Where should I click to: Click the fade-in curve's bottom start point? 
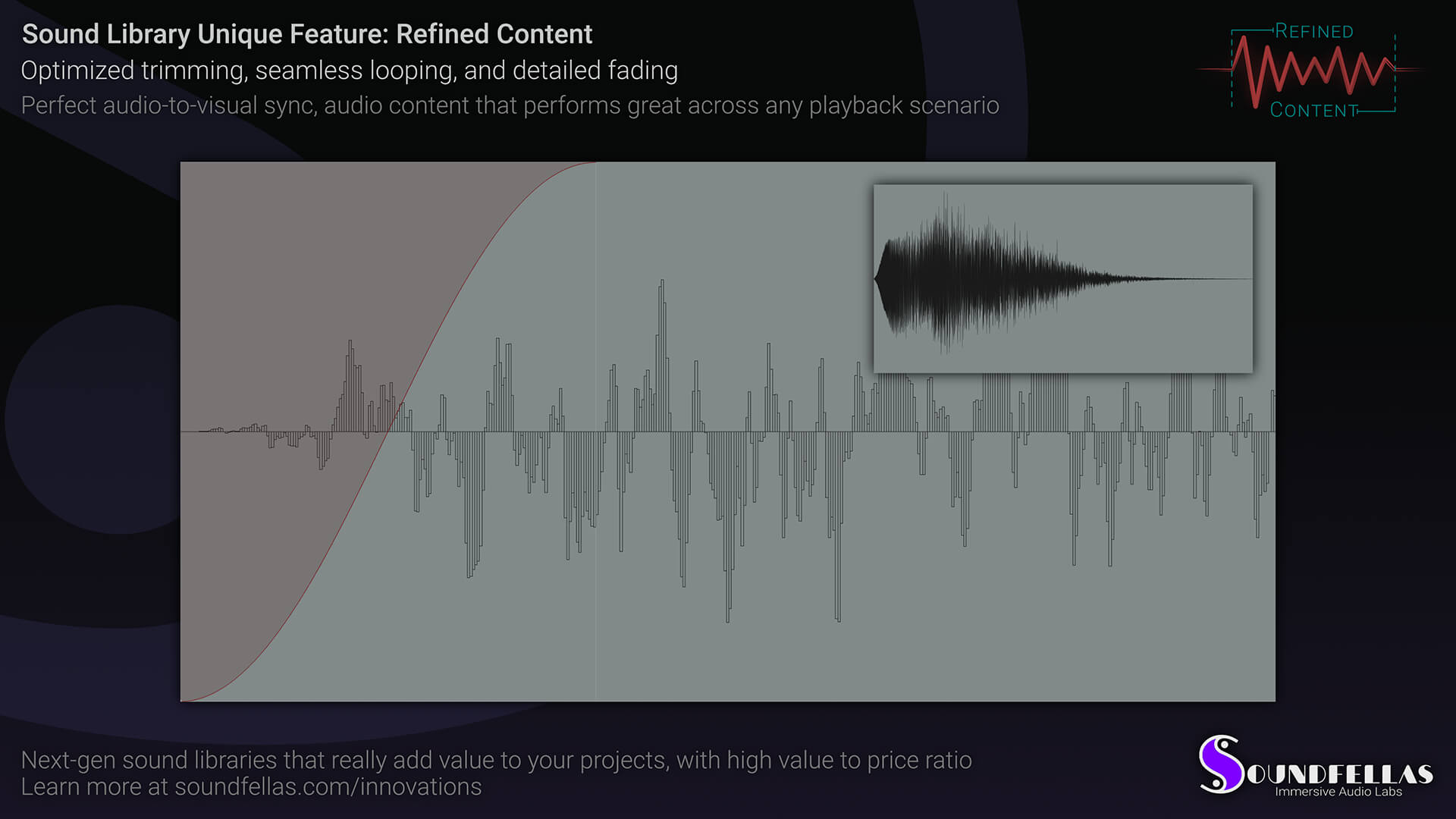[x=183, y=700]
